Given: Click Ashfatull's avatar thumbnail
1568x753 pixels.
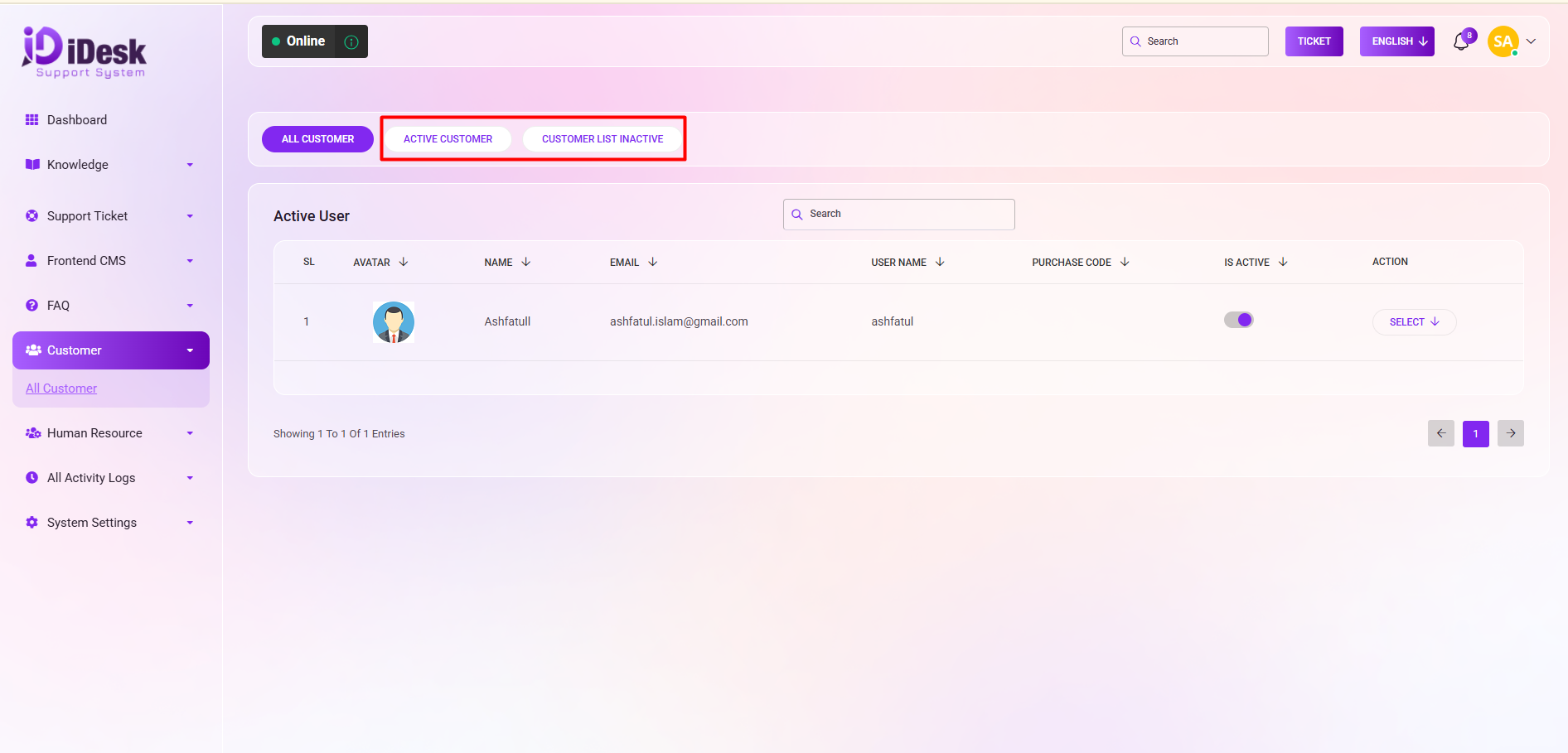Looking at the screenshot, I should pos(394,322).
